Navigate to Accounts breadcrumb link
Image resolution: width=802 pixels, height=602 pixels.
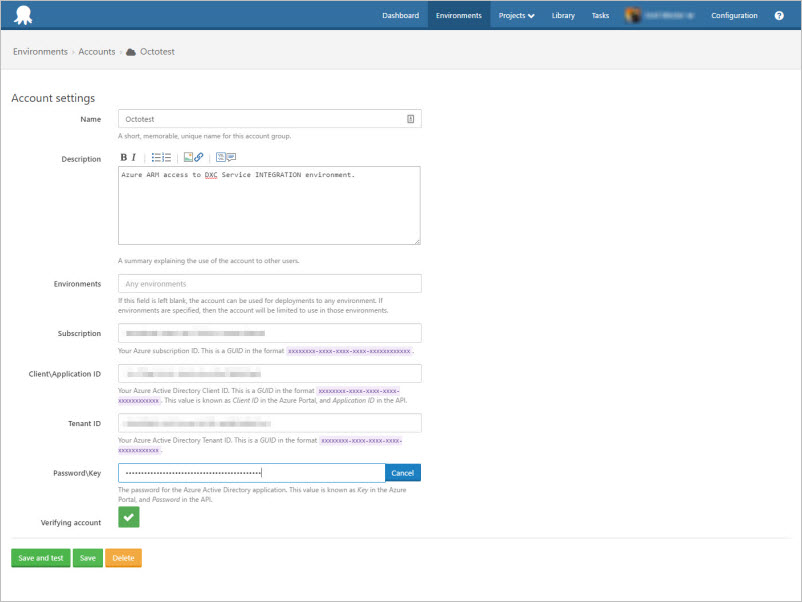coord(97,51)
